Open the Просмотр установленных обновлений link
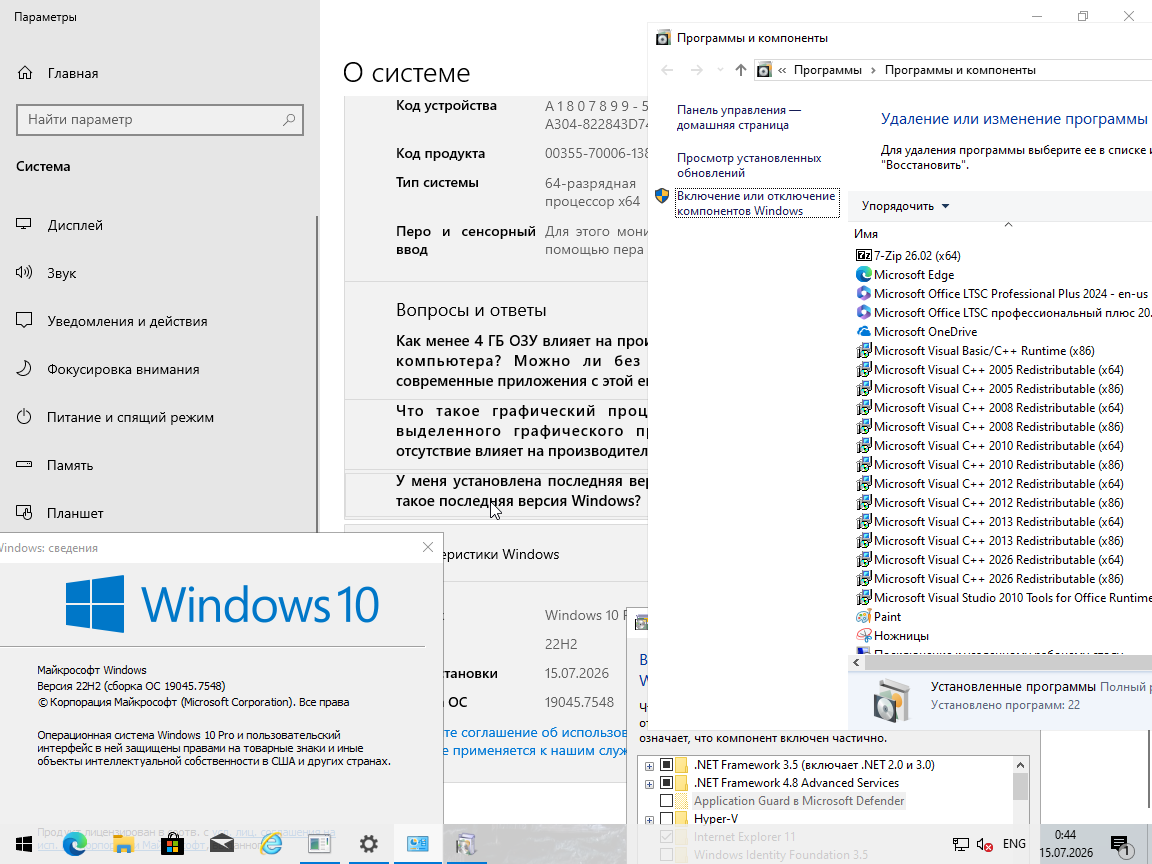1152x864 pixels. click(749, 165)
